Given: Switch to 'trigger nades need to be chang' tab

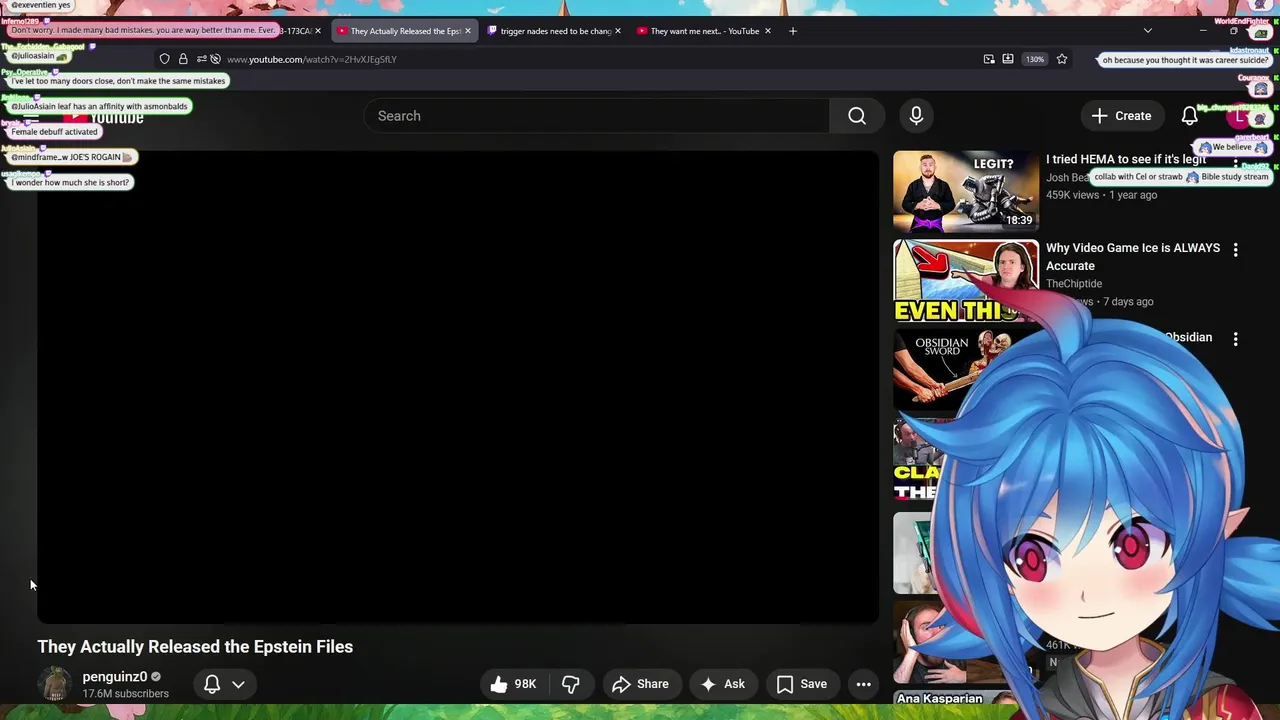Looking at the screenshot, I should (x=555, y=31).
